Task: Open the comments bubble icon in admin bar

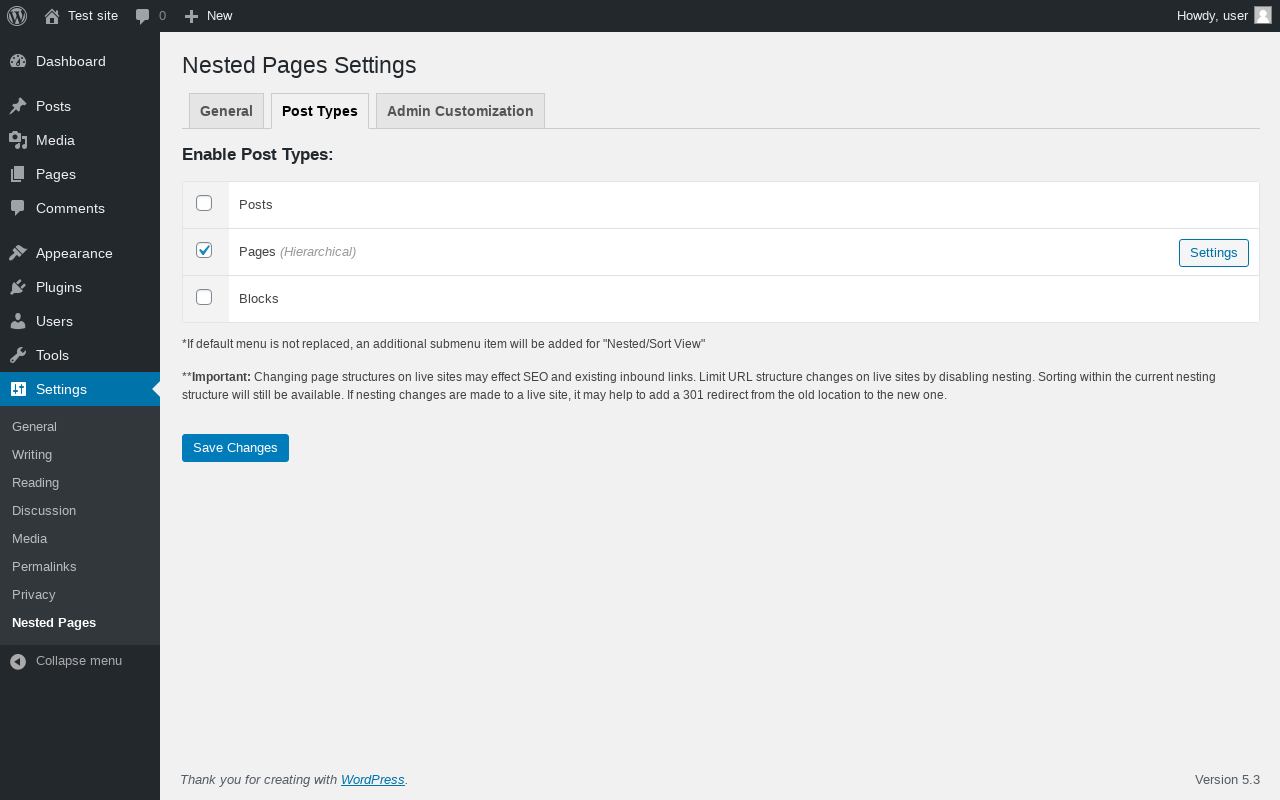Action: 143,16
